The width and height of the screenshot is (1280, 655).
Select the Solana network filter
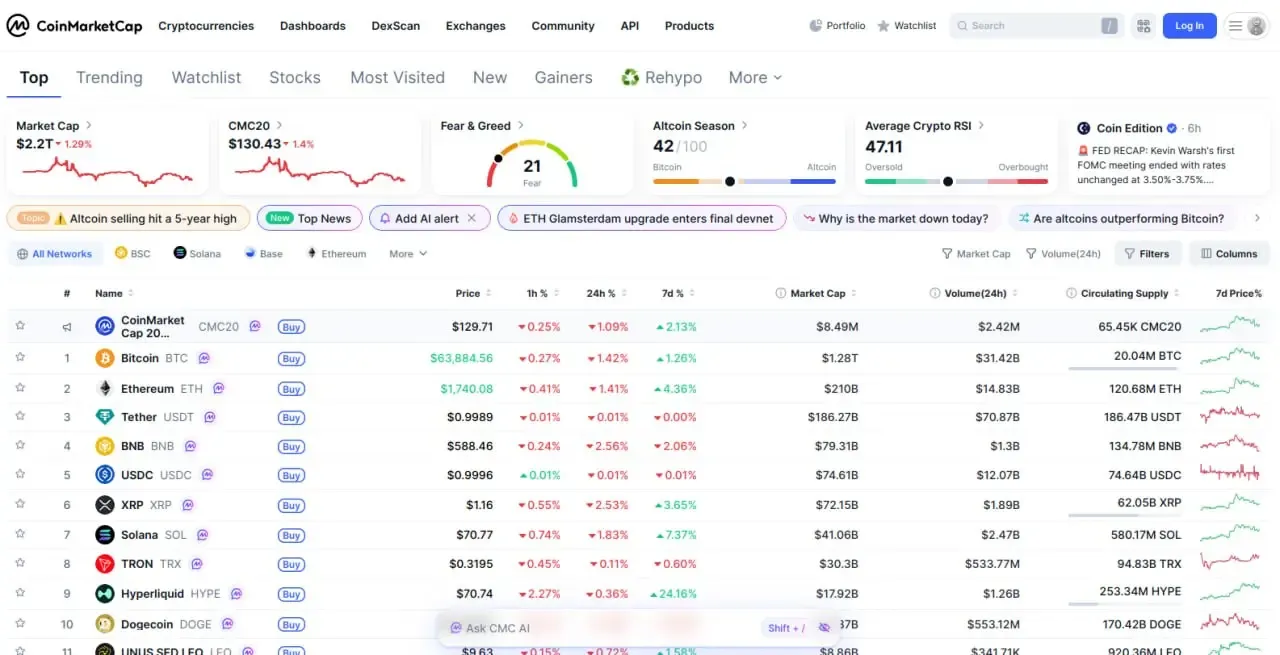[197, 254]
